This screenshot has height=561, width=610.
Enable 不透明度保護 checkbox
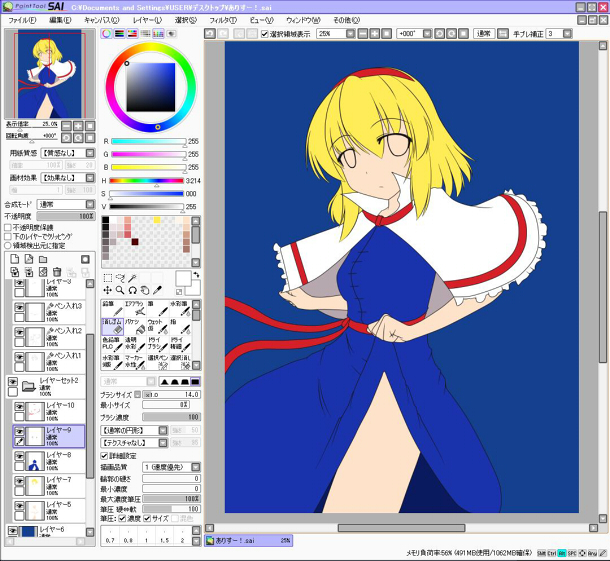(x=8, y=227)
